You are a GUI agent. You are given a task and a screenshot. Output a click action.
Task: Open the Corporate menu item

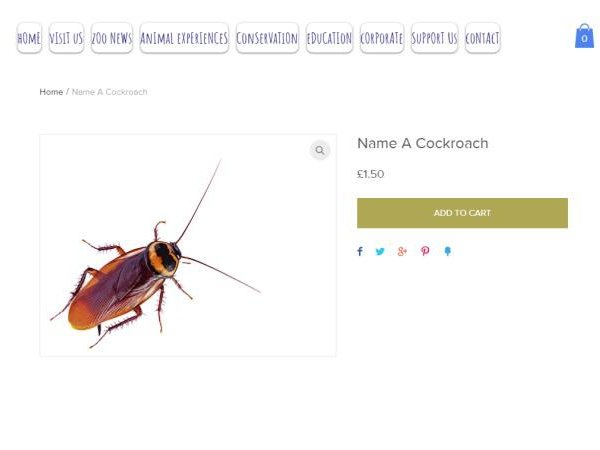382,38
